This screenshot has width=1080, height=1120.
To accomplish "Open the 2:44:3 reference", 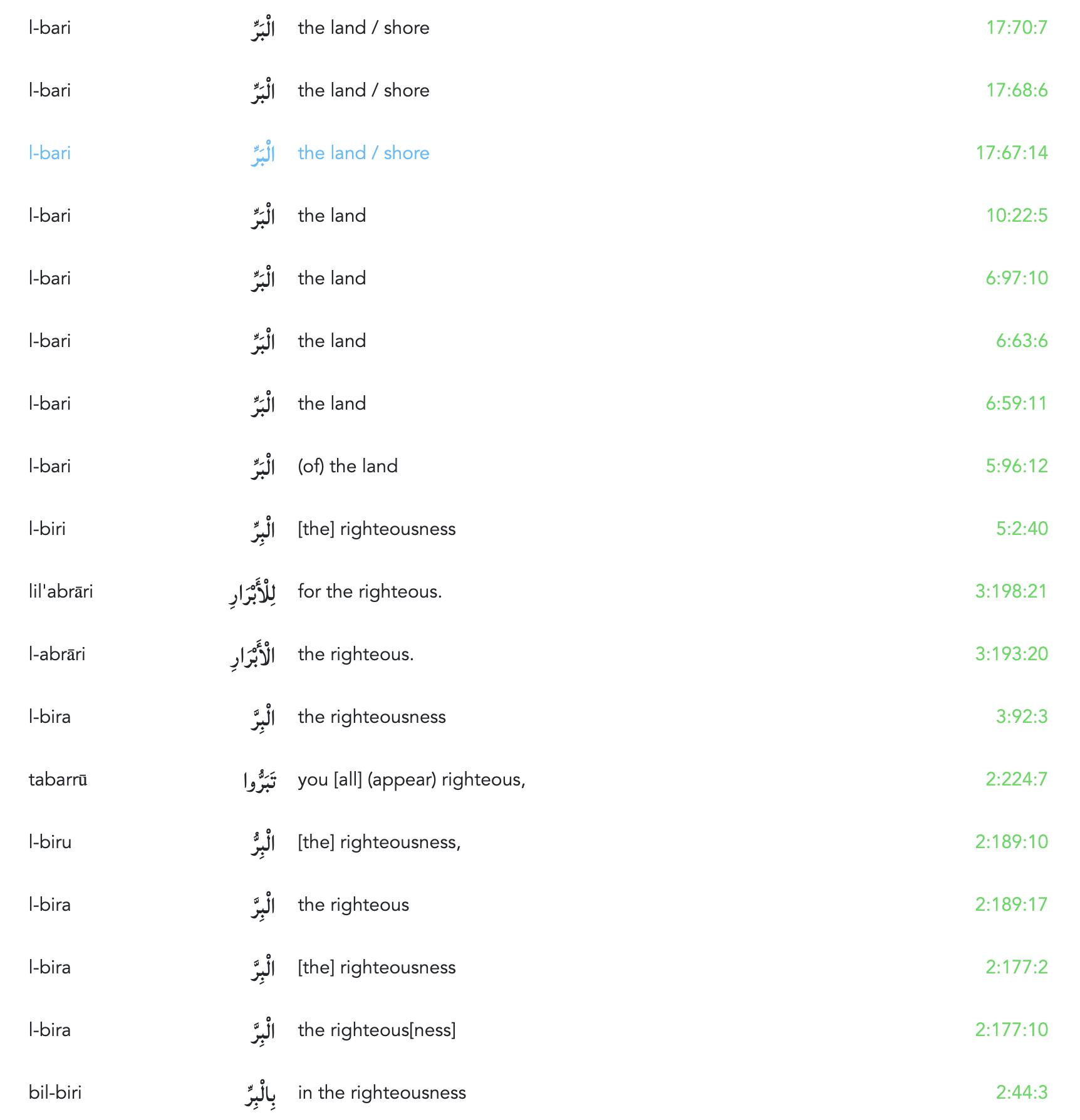I will (1021, 1092).
